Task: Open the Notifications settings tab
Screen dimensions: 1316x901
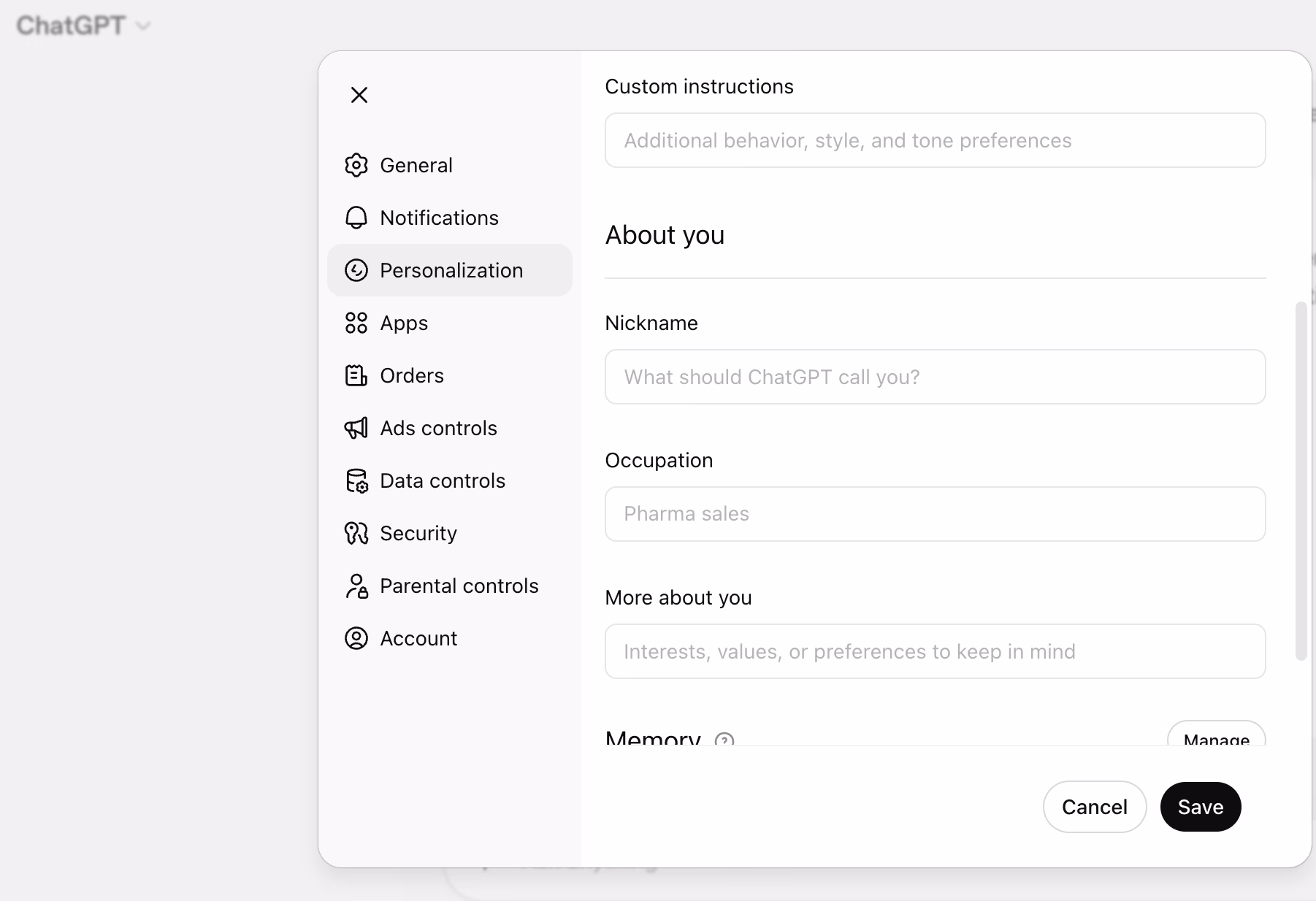Action: (450, 218)
